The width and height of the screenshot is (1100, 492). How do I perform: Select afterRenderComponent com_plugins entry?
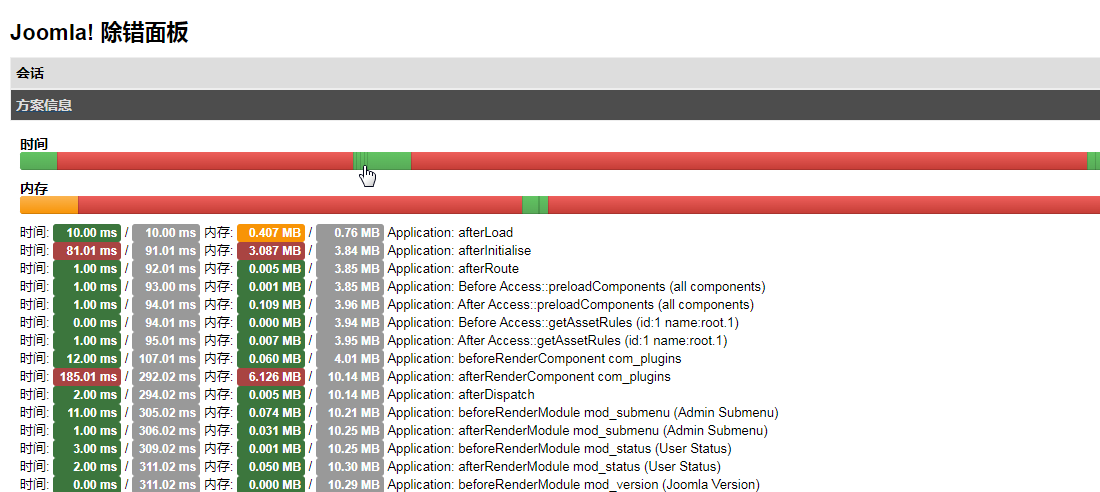tap(528, 377)
